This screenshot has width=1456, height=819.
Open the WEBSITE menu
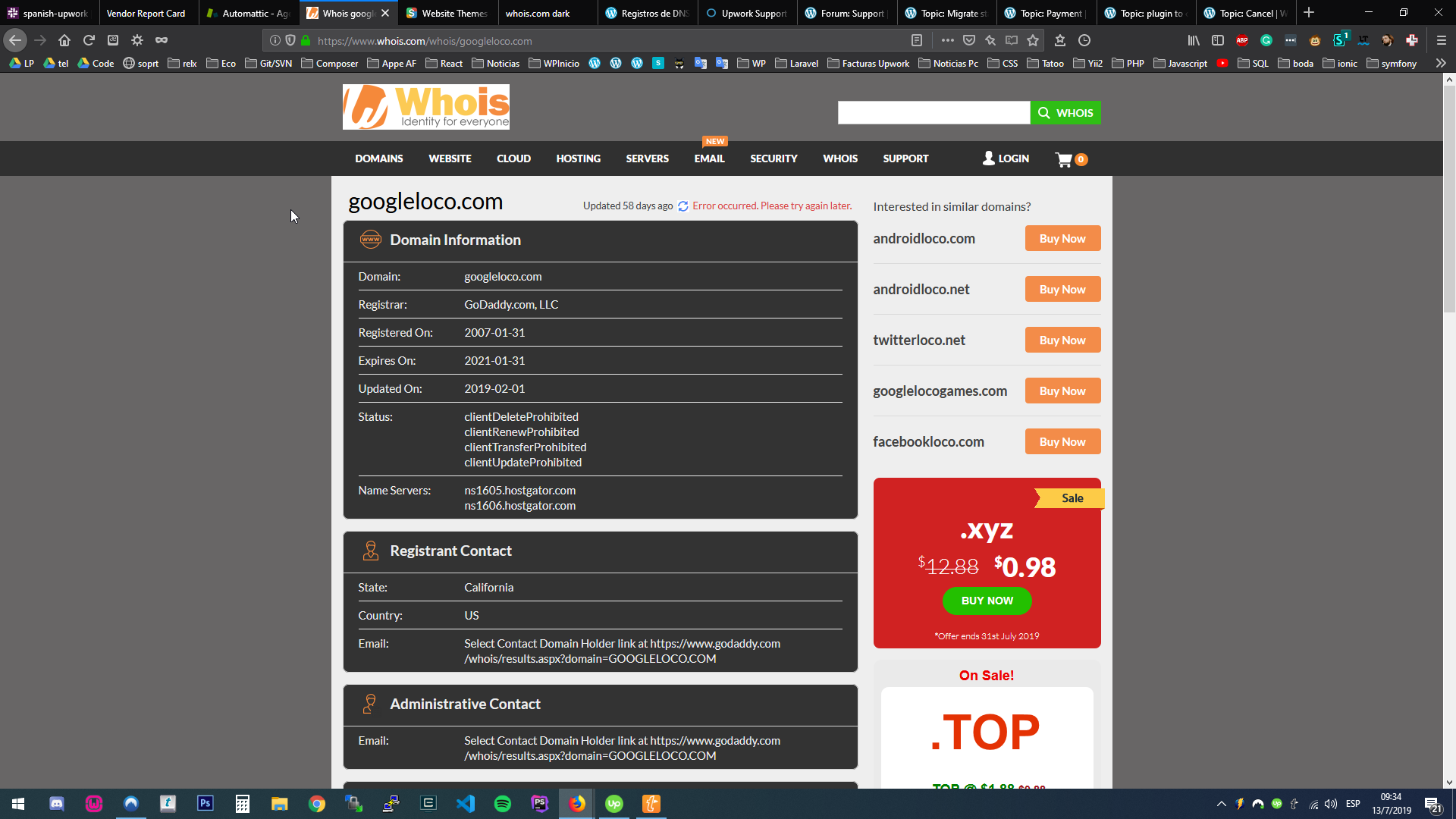pos(450,158)
